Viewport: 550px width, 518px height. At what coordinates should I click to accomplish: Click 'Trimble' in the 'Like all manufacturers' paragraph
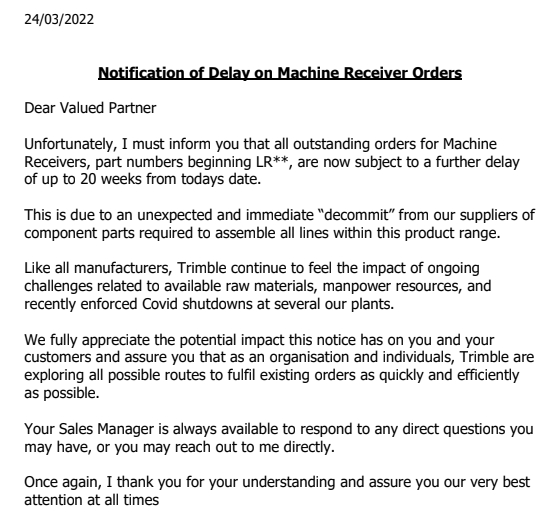coord(201,268)
